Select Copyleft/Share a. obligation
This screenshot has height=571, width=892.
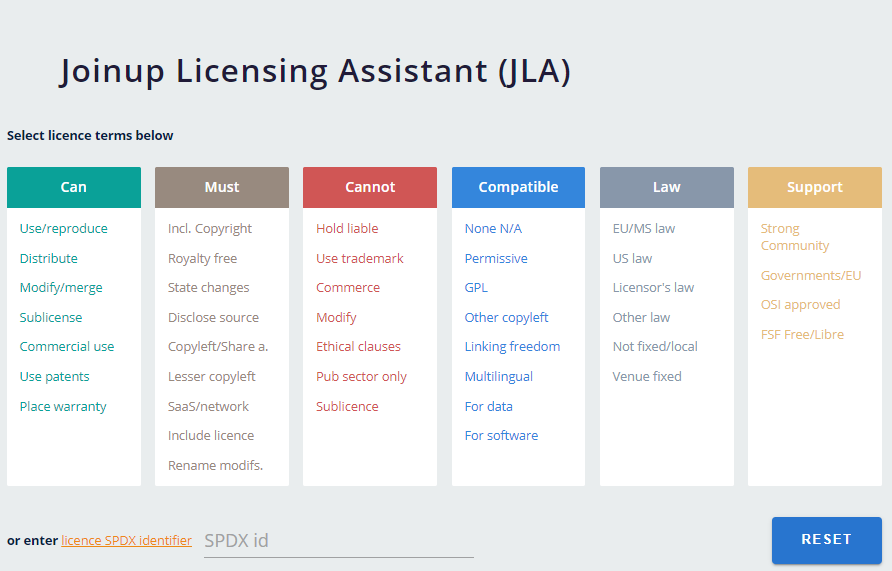pyautogui.click(x=218, y=346)
